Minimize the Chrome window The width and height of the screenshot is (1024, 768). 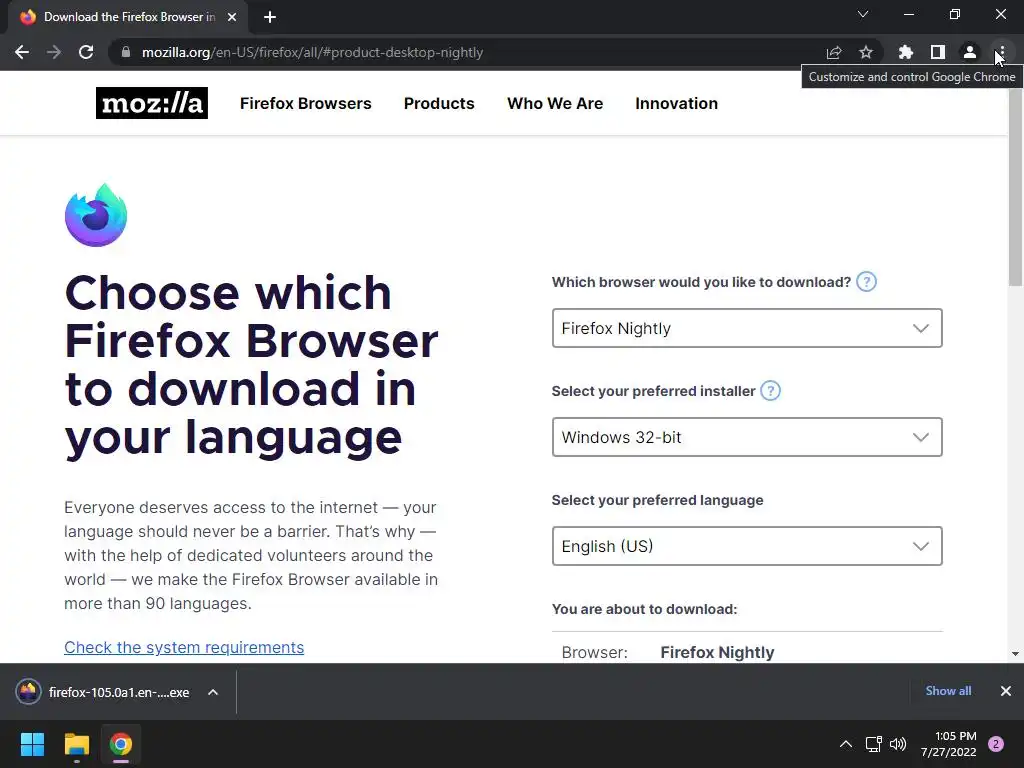coord(908,14)
